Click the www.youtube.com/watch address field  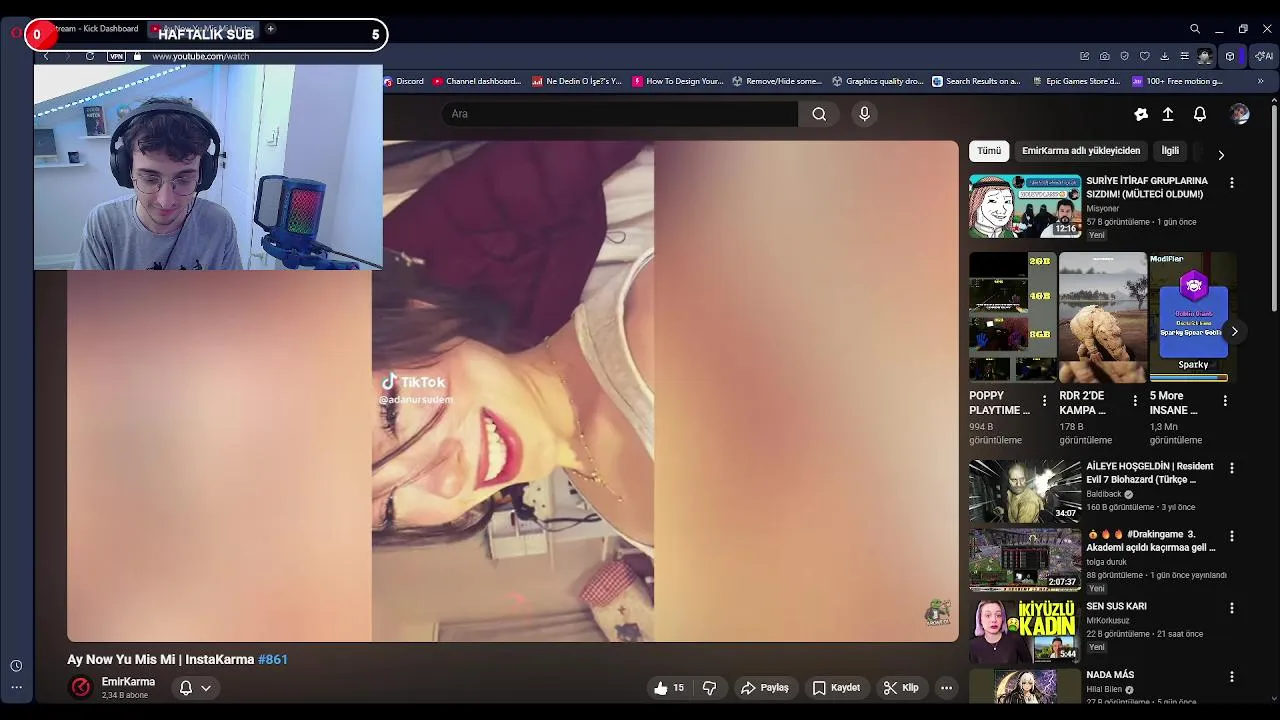pyautogui.click(x=200, y=57)
